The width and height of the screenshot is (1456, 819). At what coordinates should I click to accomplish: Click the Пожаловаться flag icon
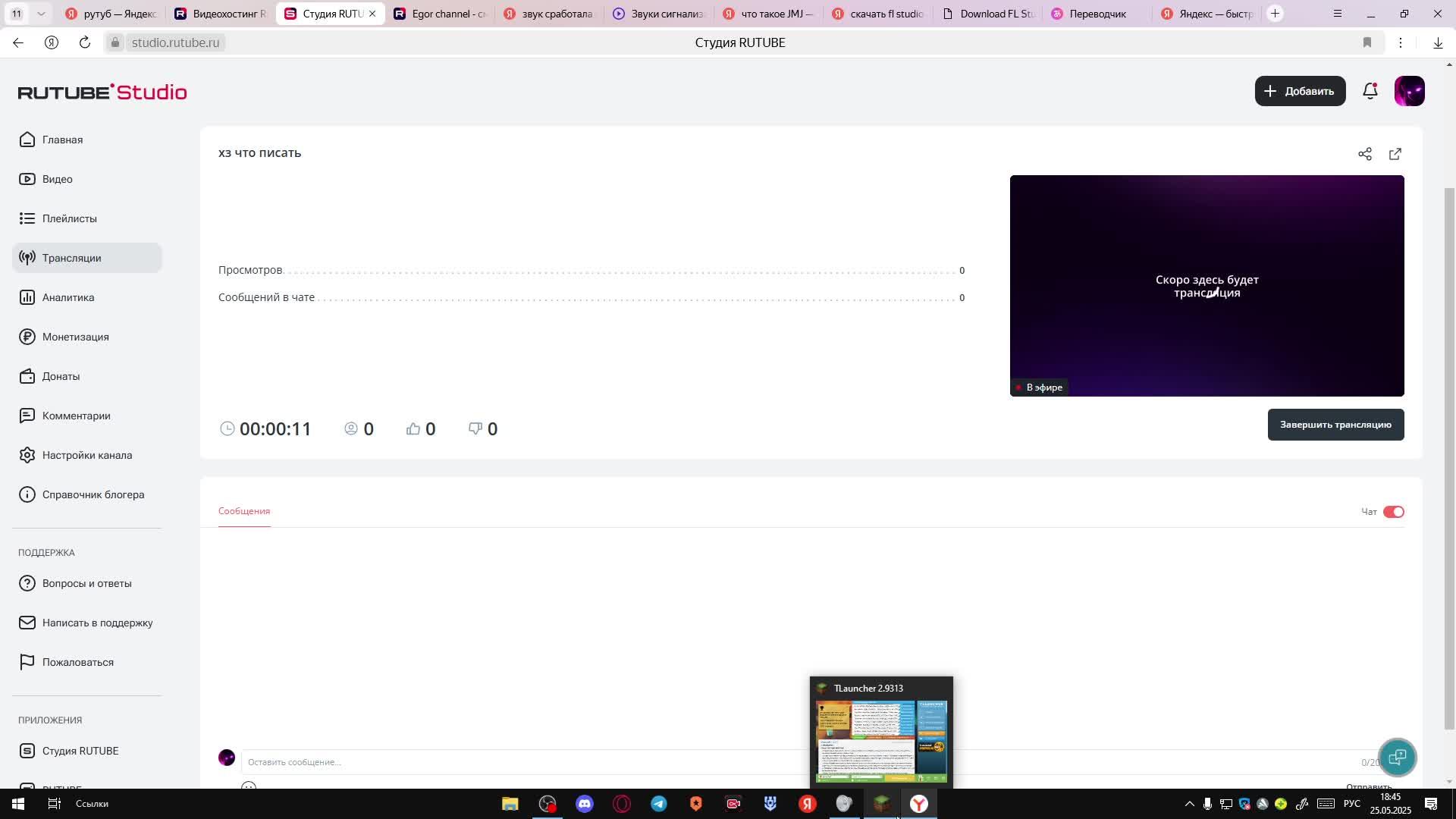tap(27, 662)
